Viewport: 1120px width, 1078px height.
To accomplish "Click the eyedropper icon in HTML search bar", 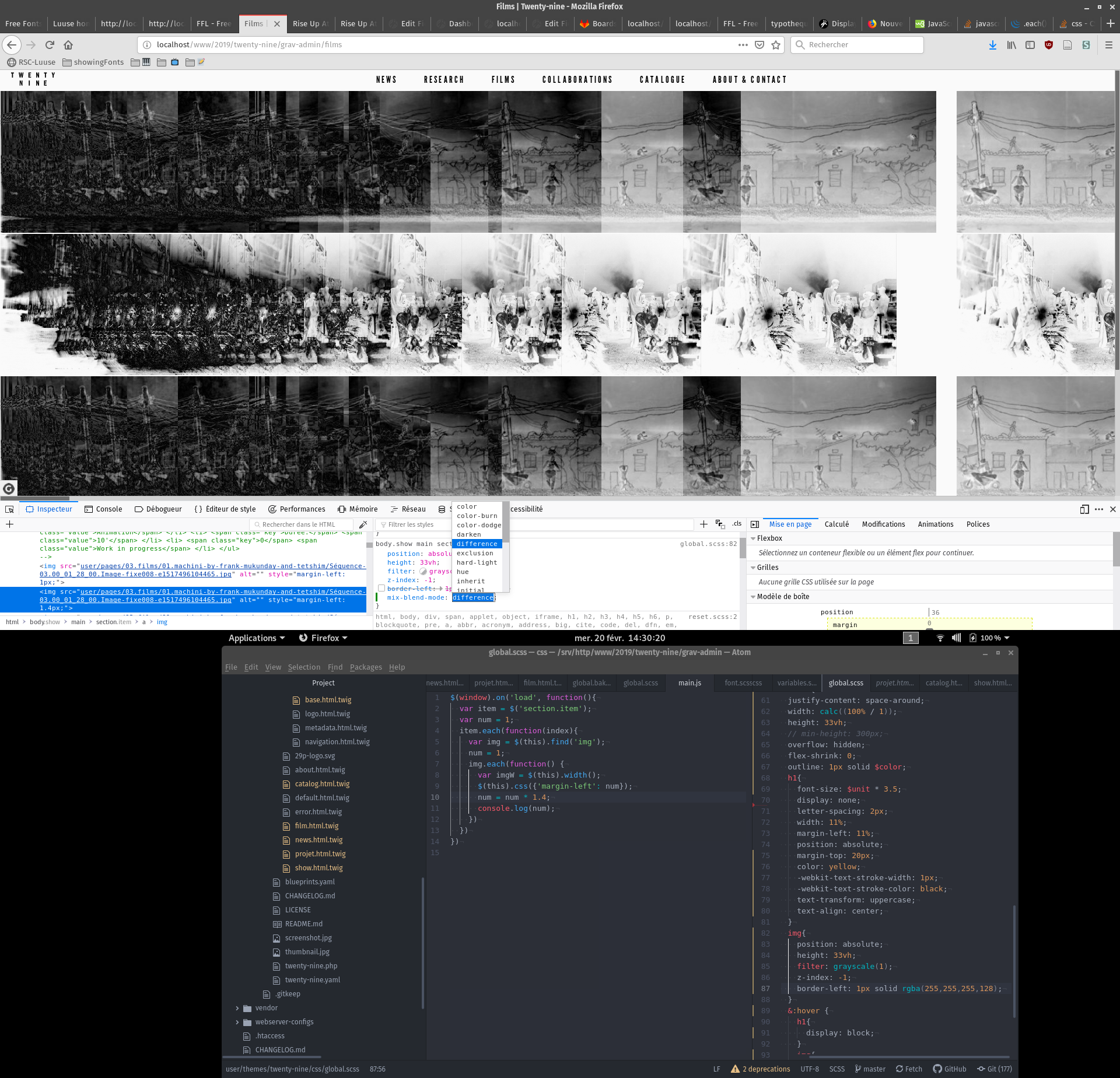I will point(363,524).
